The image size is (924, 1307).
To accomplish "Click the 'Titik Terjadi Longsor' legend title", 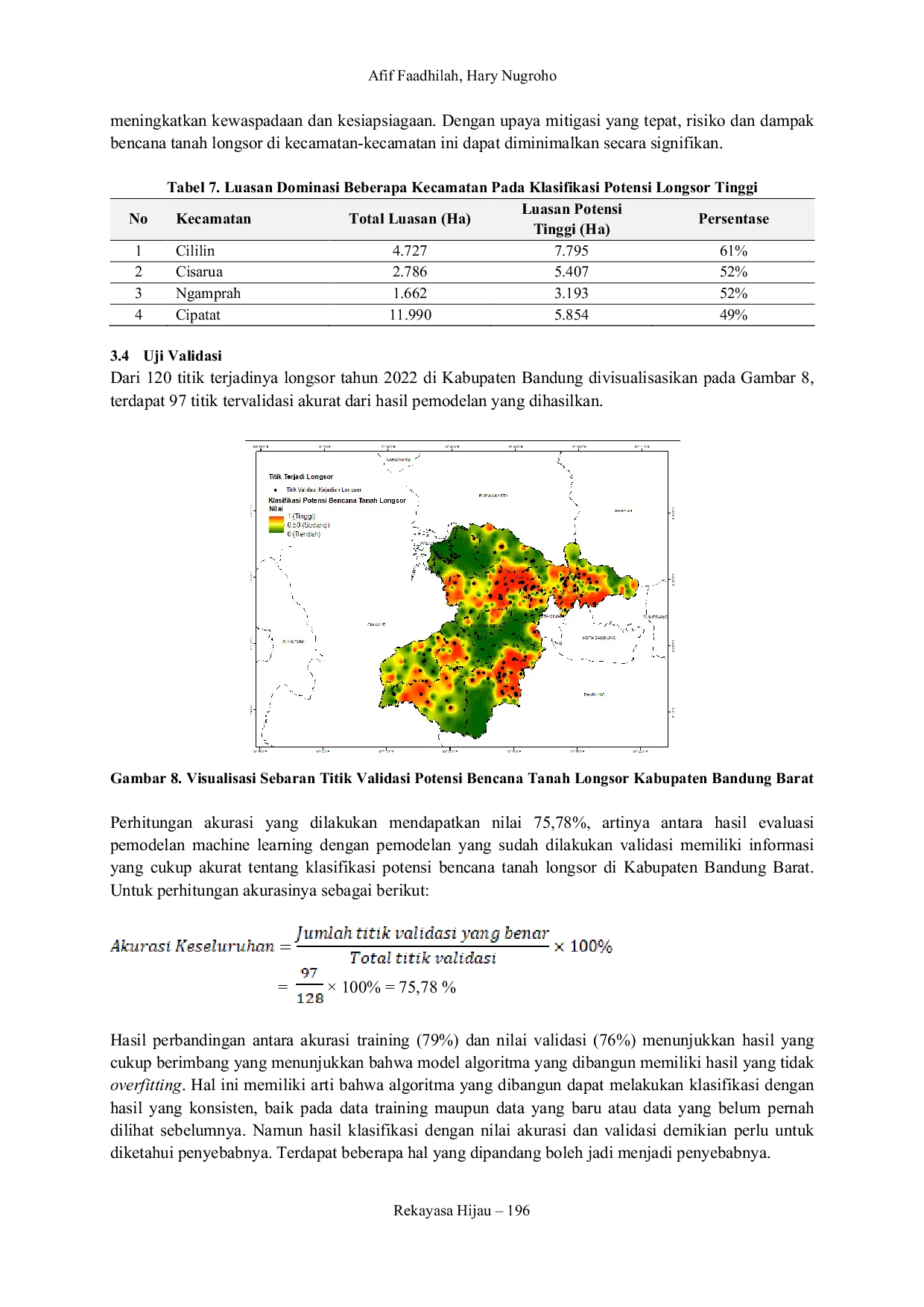I will pyautogui.click(x=301, y=476).
